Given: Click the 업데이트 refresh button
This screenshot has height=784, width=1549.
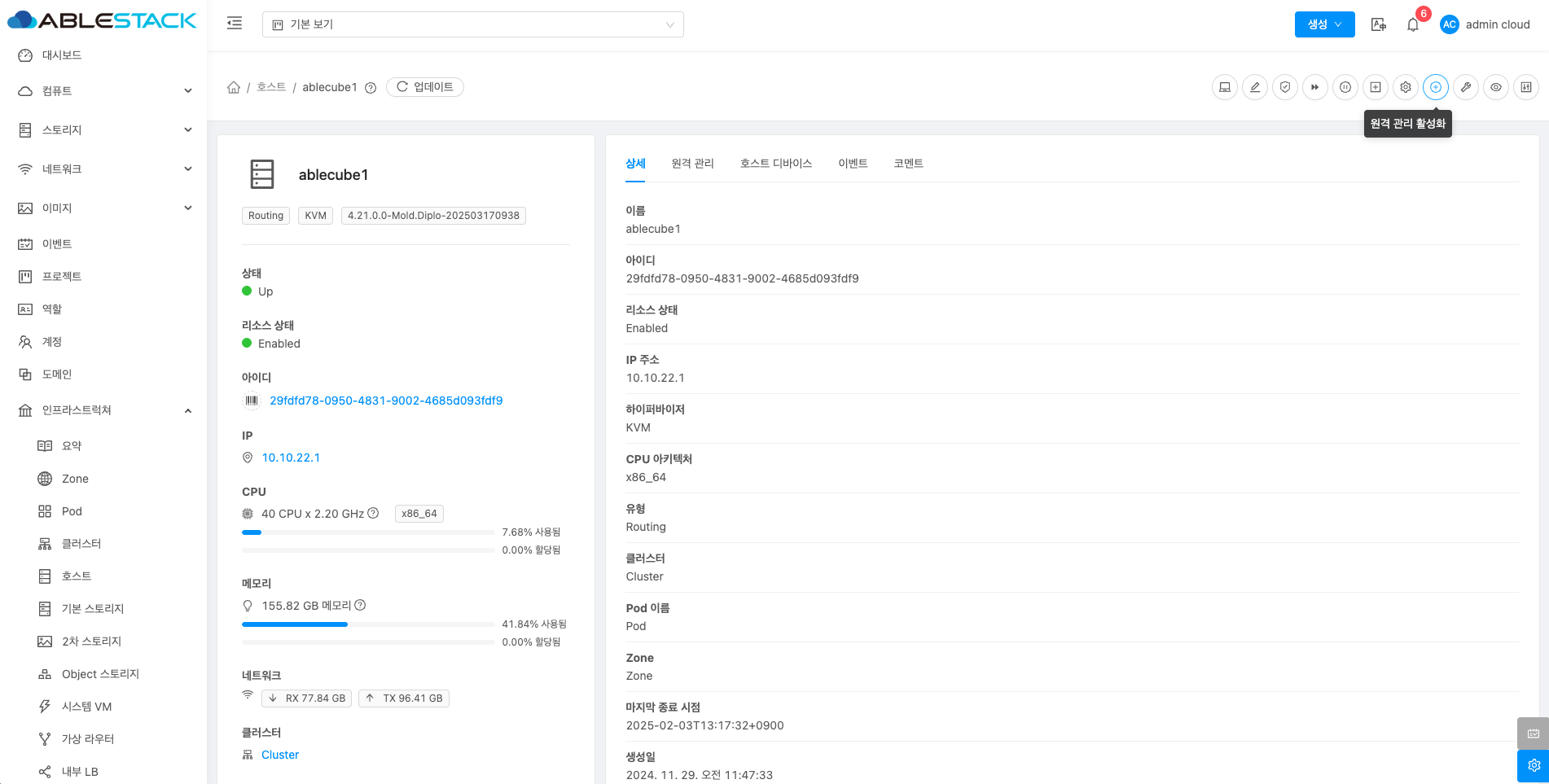Looking at the screenshot, I should [425, 87].
